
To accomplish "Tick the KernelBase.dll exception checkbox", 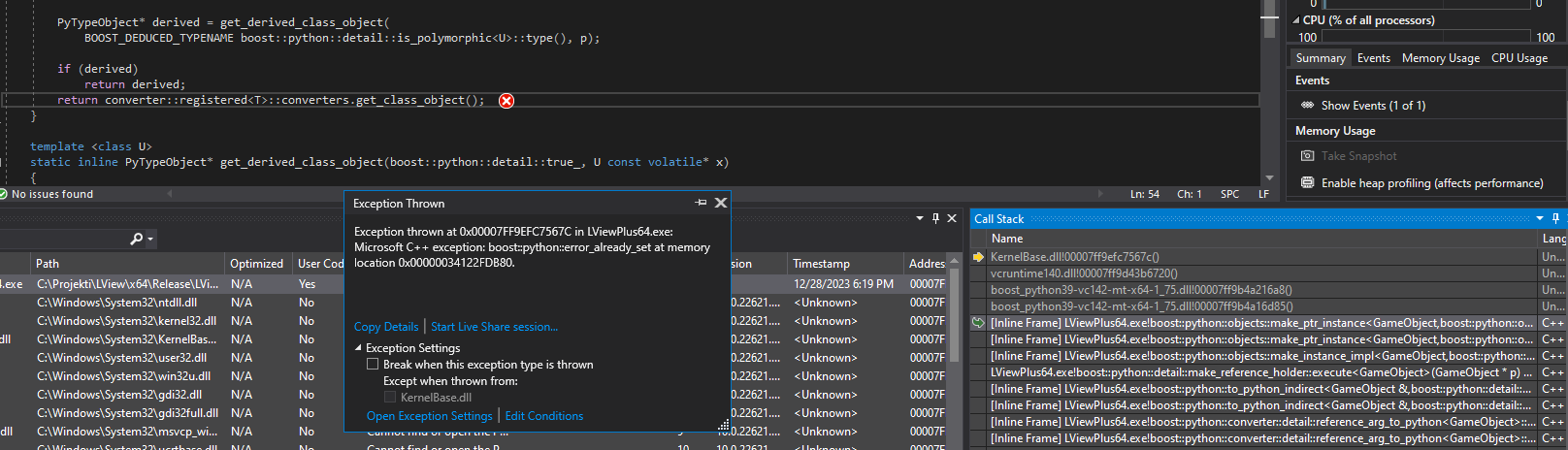I will 390,397.
